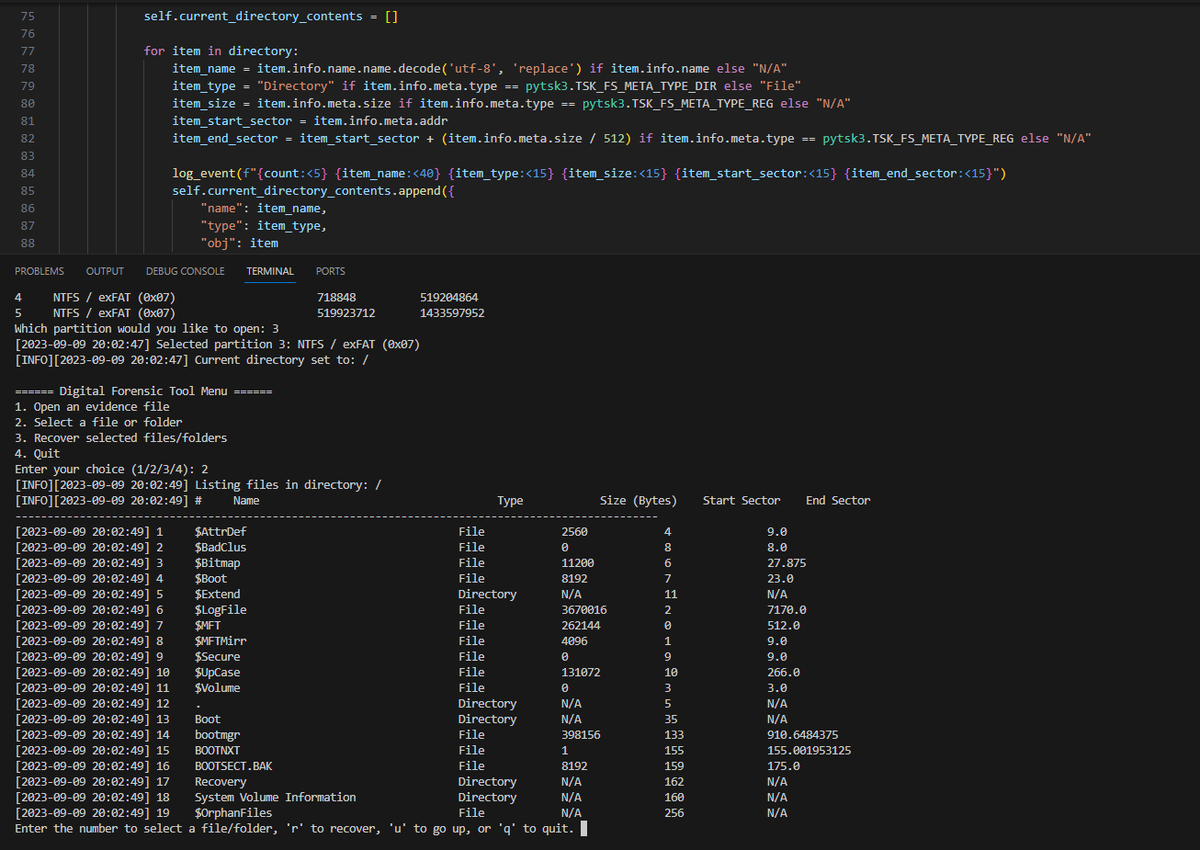This screenshot has width=1200, height=850.
Task: Click the $Extend directory name
Action: click(217, 594)
